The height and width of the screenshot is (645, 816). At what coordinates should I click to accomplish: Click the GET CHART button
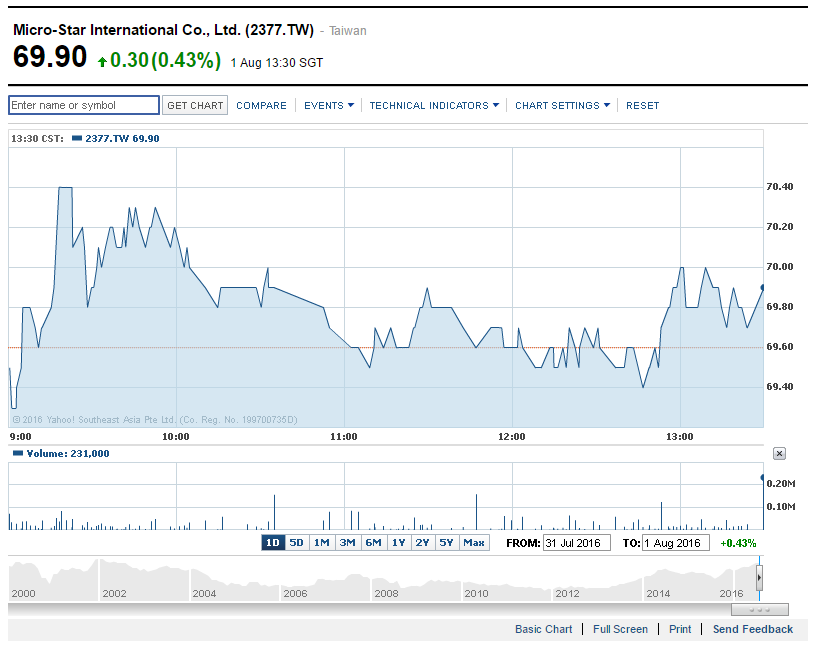coord(195,105)
